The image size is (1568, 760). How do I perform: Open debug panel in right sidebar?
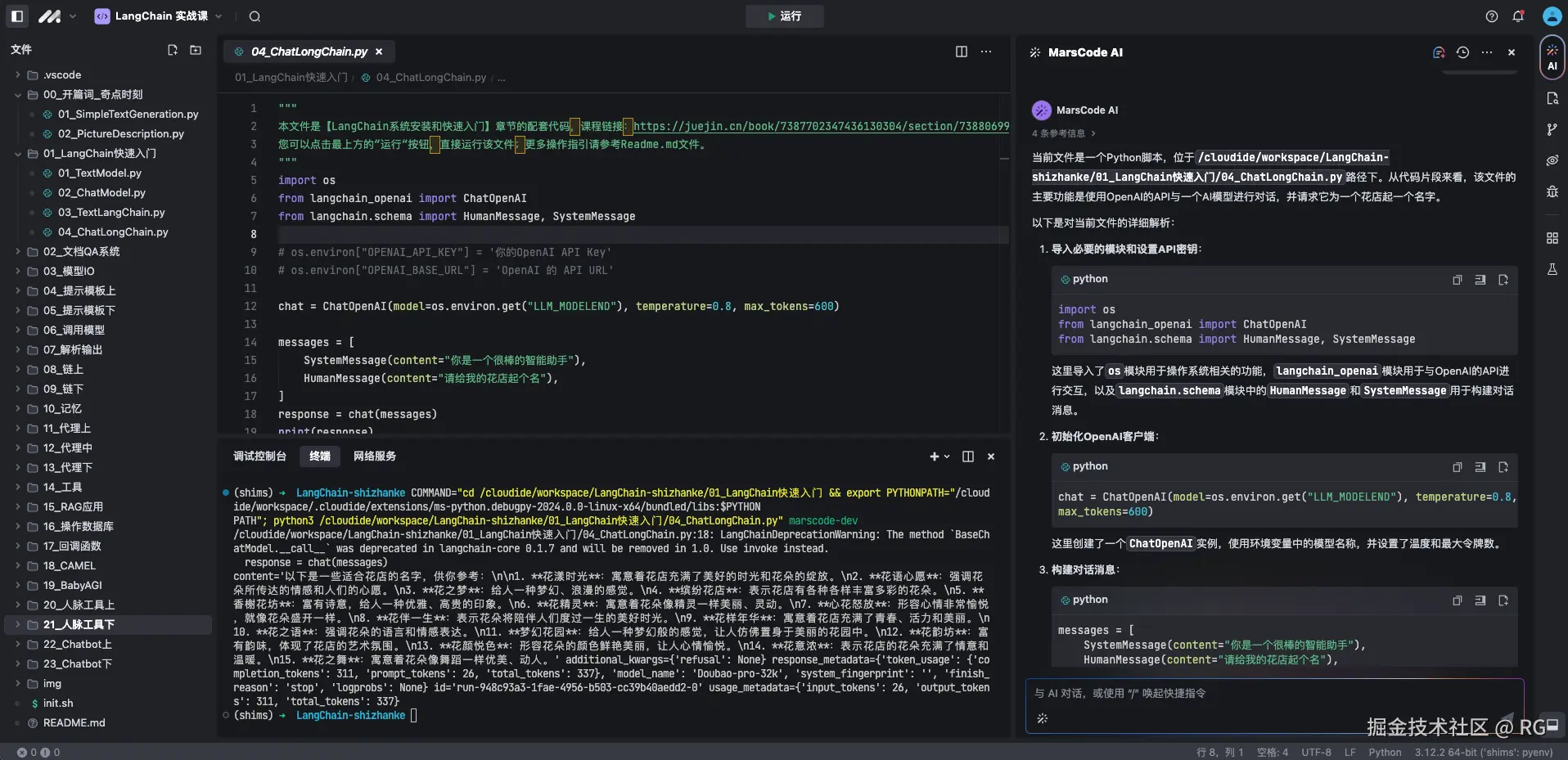pyautogui.click(x=1552, y=191)
